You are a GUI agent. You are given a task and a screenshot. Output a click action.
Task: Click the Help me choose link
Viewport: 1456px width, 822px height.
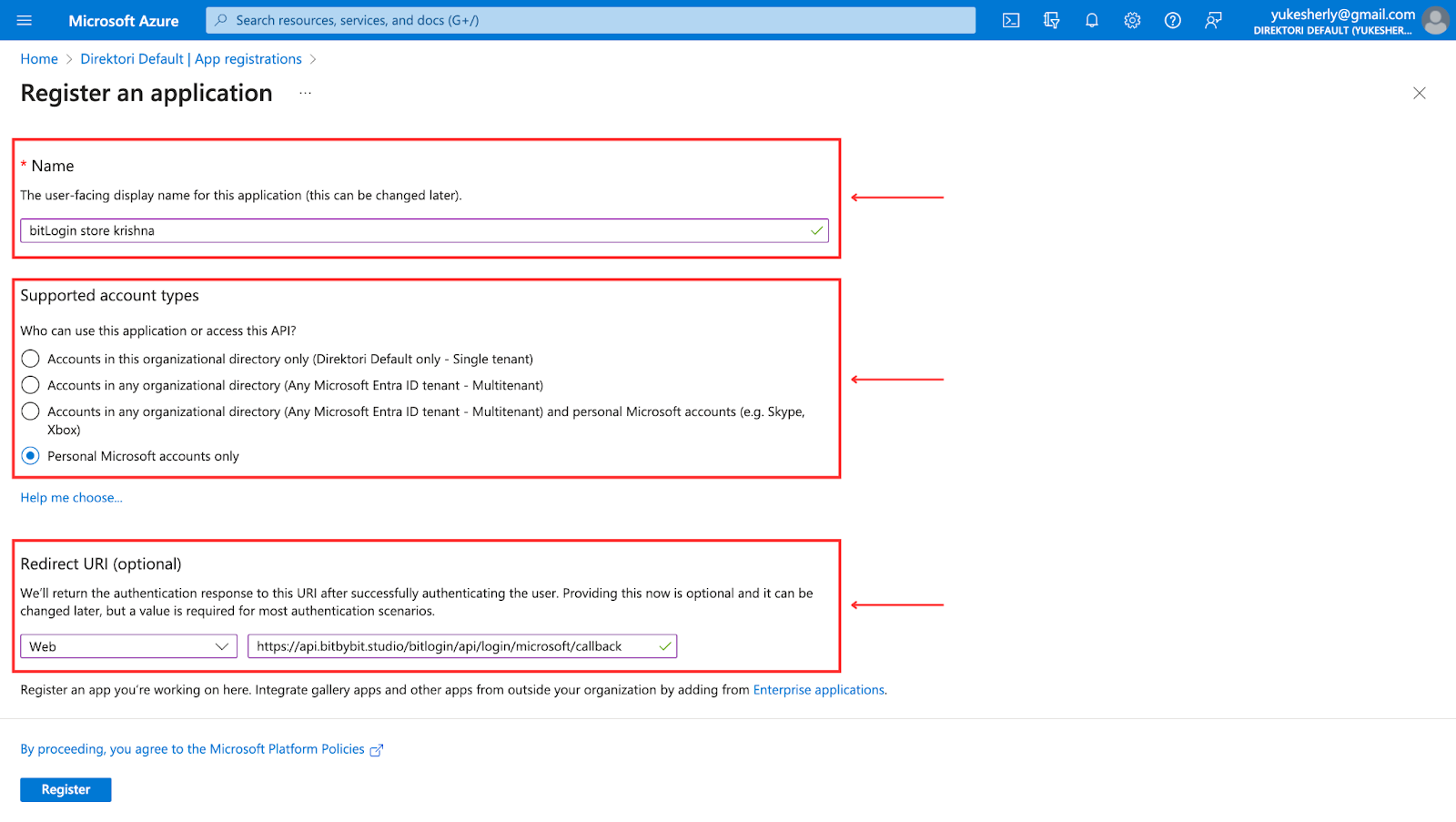click(71, 498)
